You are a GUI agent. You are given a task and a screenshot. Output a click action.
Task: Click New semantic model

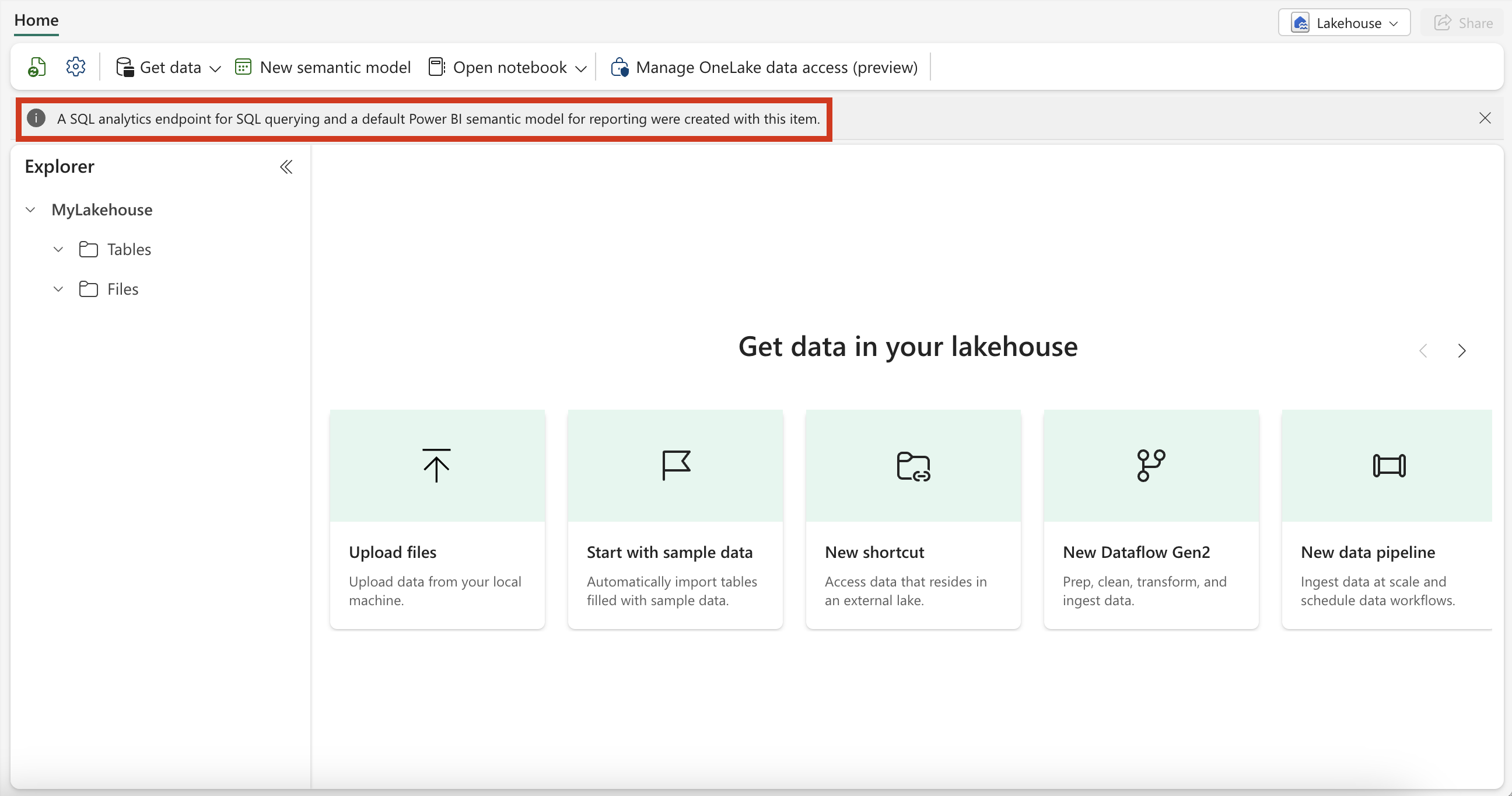323,67
